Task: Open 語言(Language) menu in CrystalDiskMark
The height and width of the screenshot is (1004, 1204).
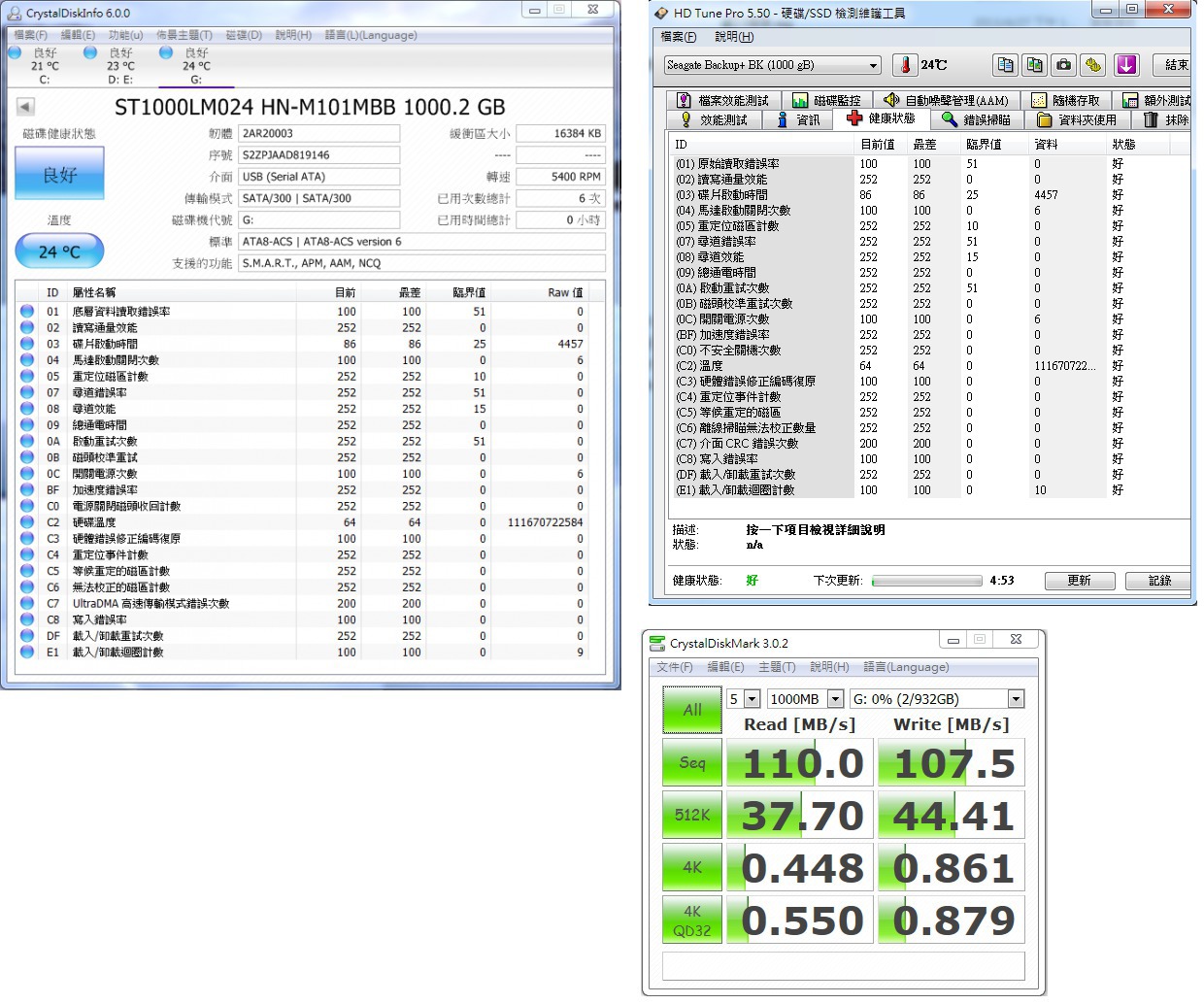Action: 906,667
